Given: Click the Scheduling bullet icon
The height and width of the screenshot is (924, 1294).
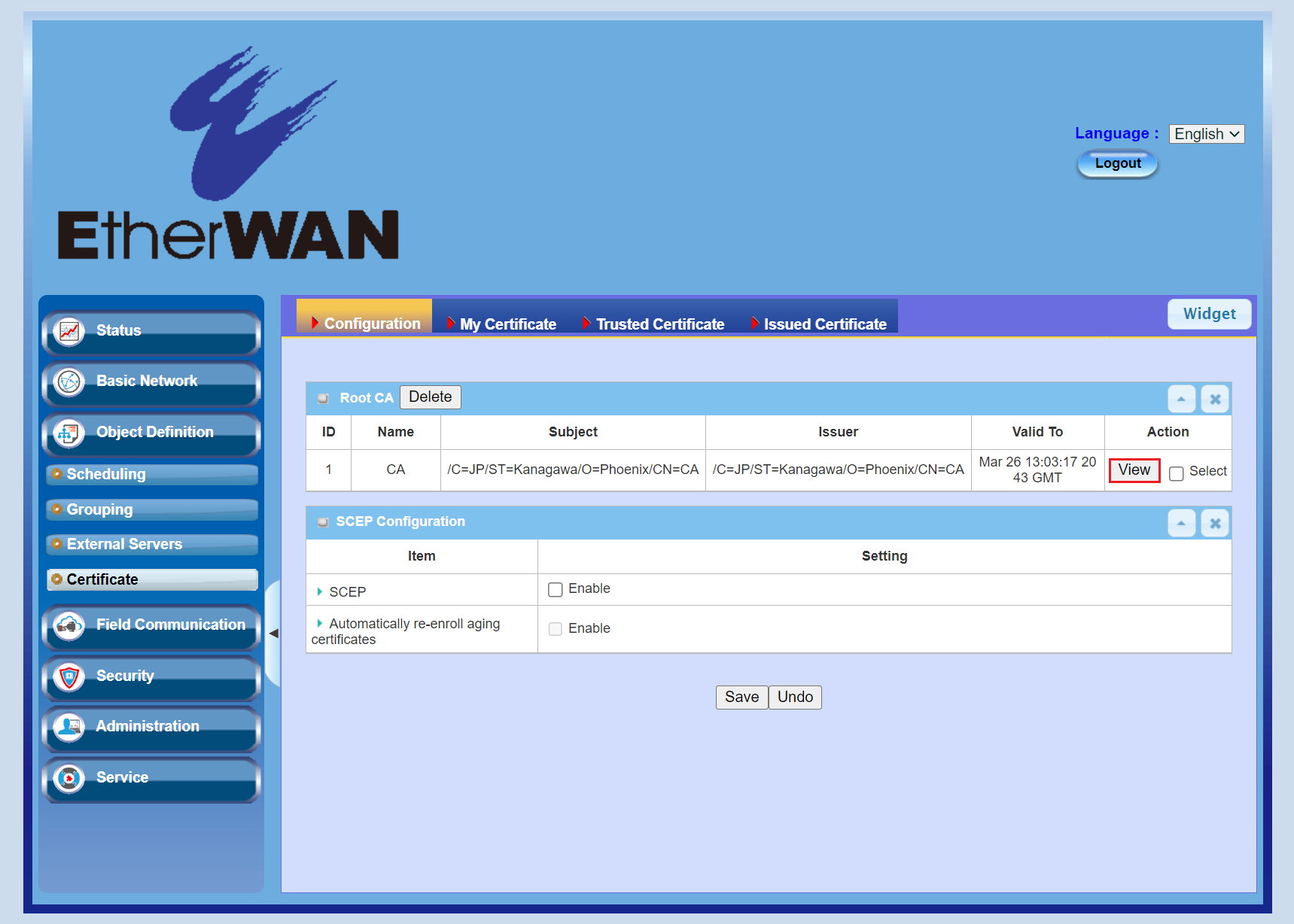Looking at the screenshot, I should 56,474.
